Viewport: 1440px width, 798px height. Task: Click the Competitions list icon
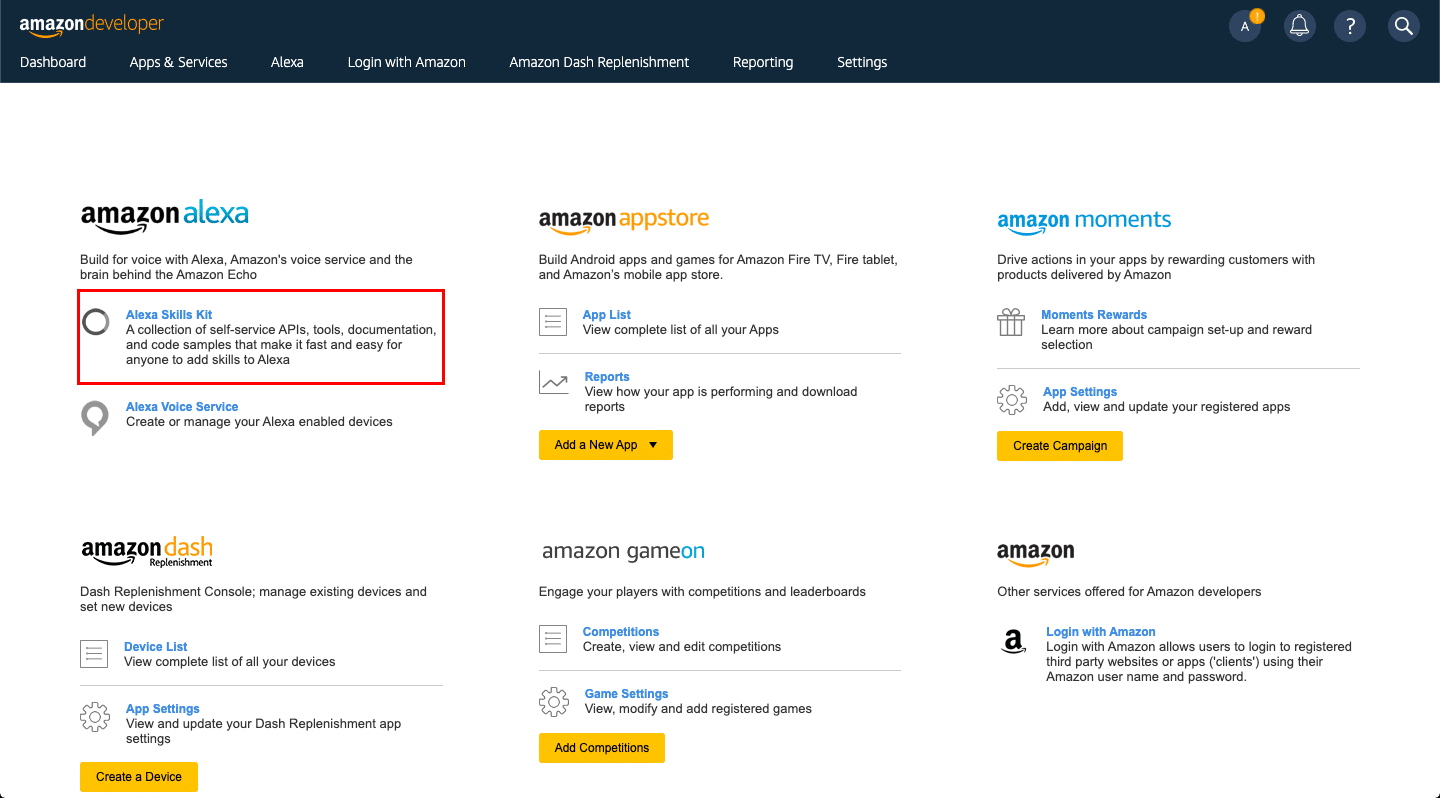[x=553, y=639]
